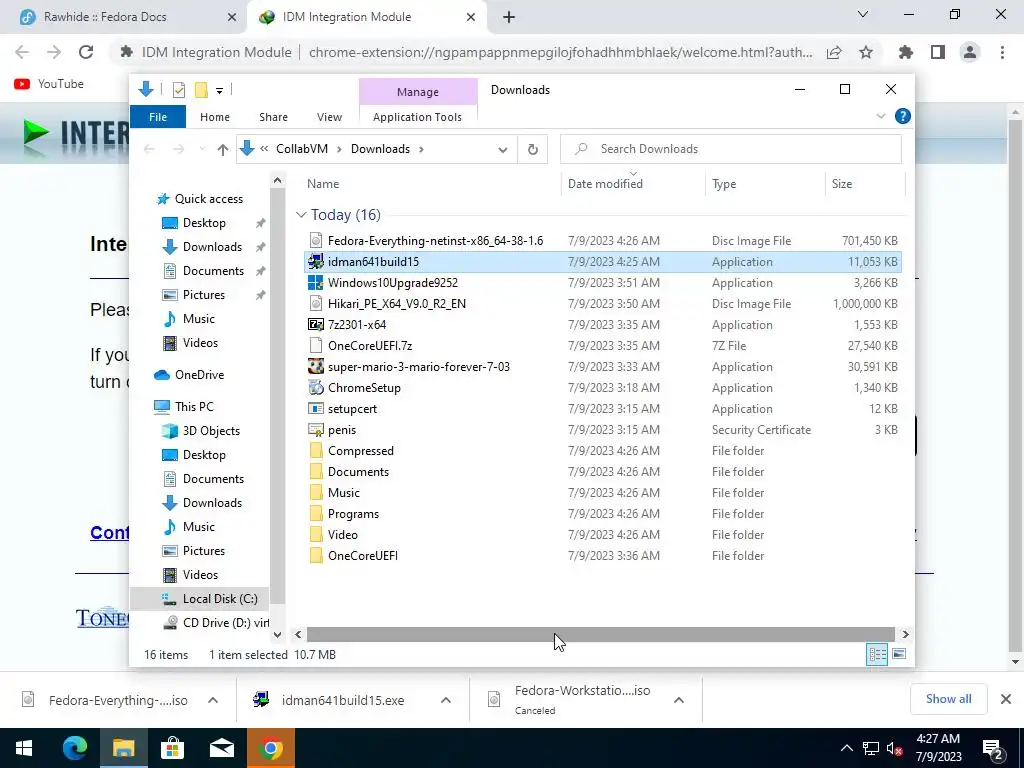Open Chrome side panel icon
Screen dimensions: 1024x768
pyautogui.click(x=938, y=52)
